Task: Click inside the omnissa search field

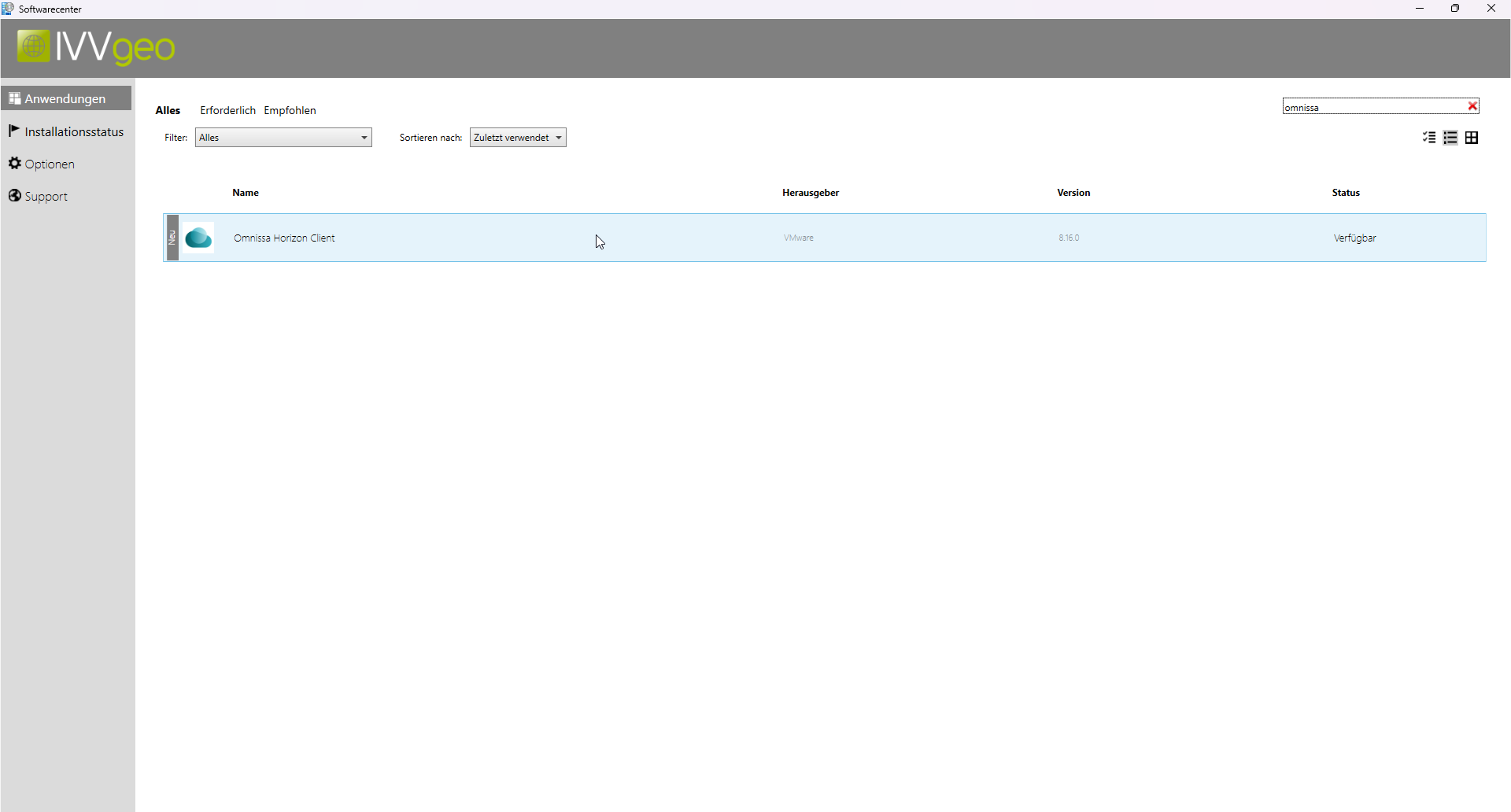Action: tap(1372, 107)
